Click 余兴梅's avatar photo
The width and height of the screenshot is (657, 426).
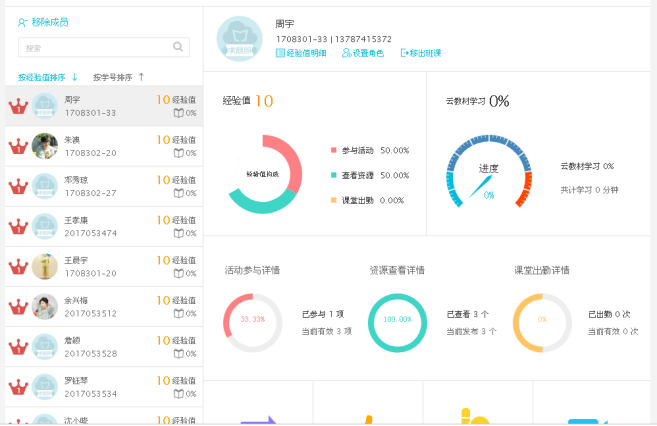tap(44, 306)
